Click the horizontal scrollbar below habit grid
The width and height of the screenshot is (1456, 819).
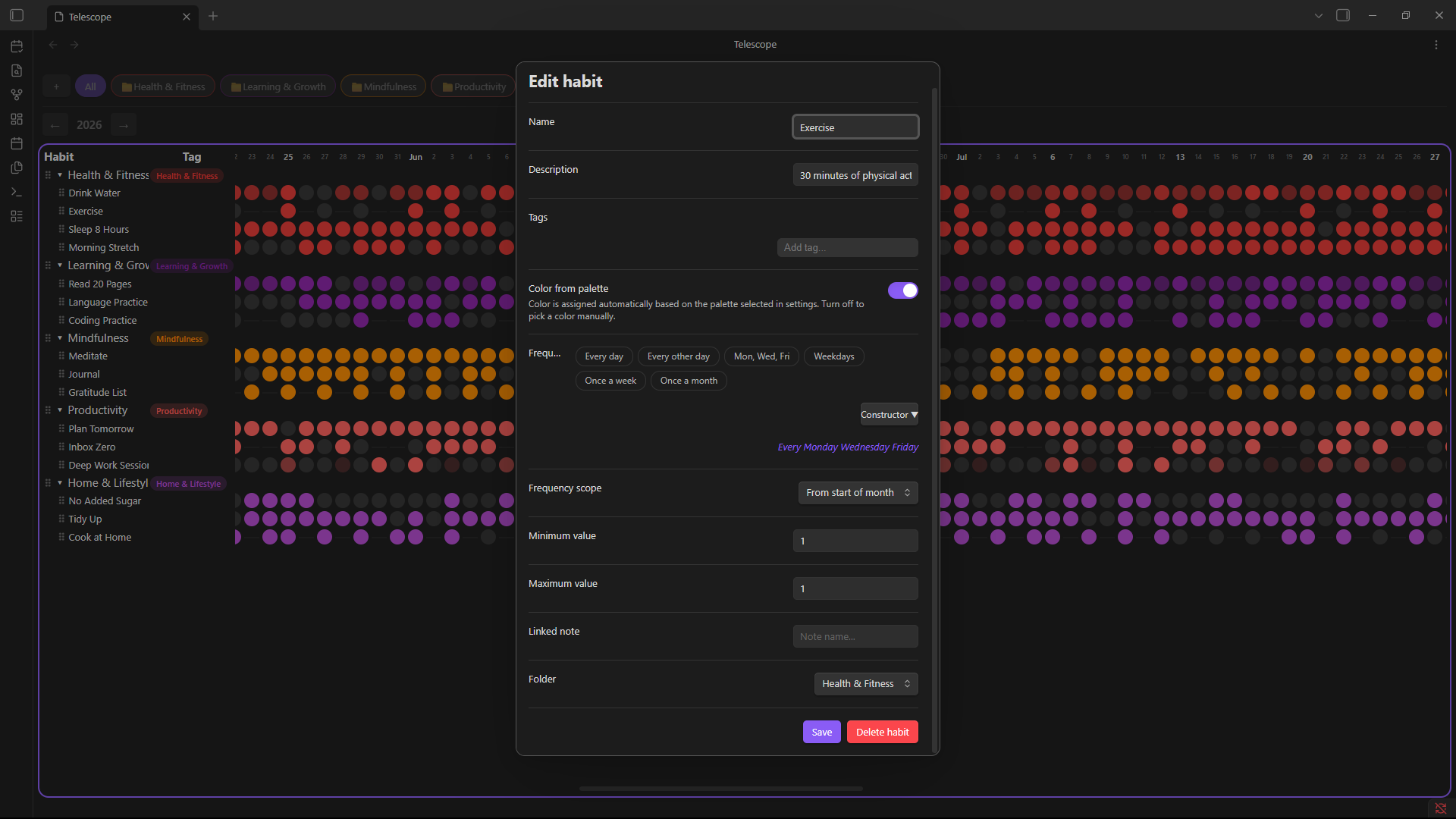point(721,789)
